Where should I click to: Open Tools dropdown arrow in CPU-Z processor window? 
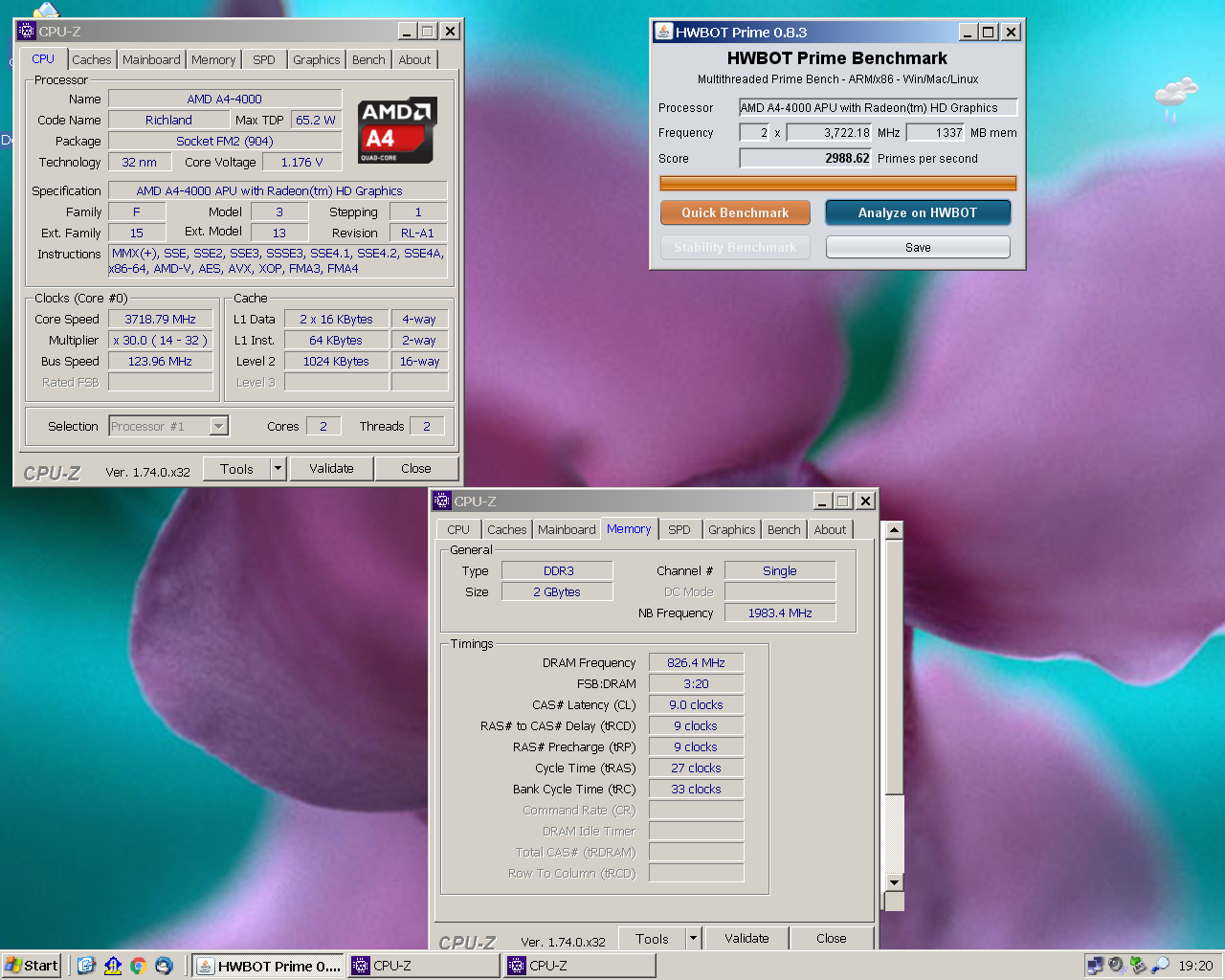point(278,468)
